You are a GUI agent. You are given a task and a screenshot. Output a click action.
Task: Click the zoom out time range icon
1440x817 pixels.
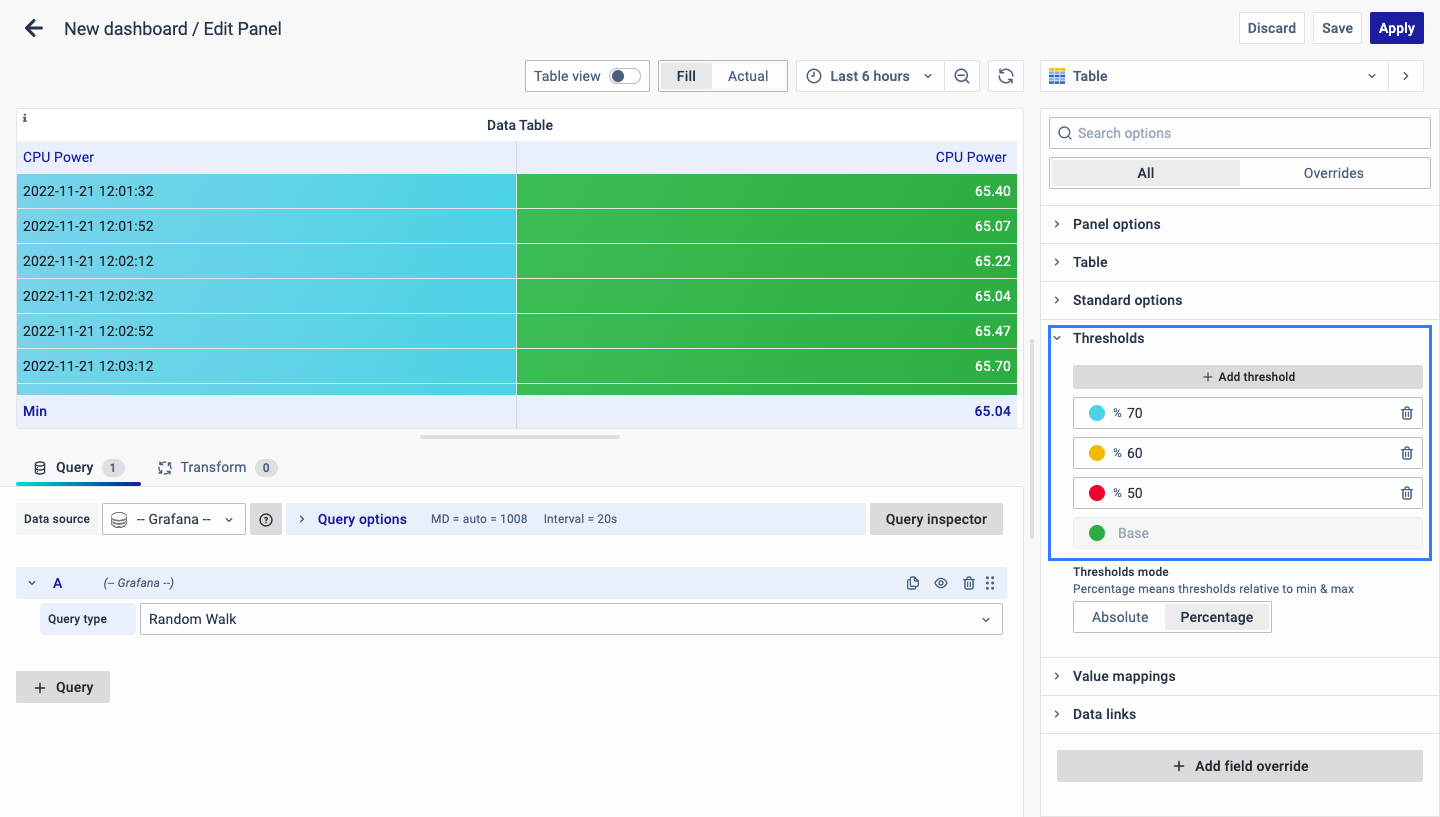coord(961,76)
